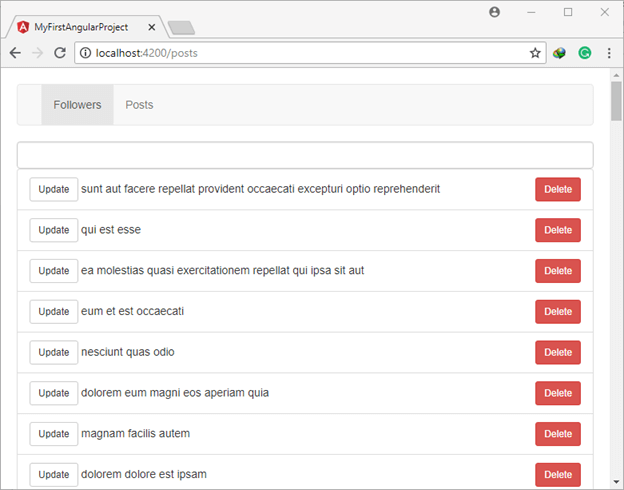The height and width of the screenshot is (490, 624).
Task: Delete the 'dolorem eum magni' post
Action: point(558,393)
